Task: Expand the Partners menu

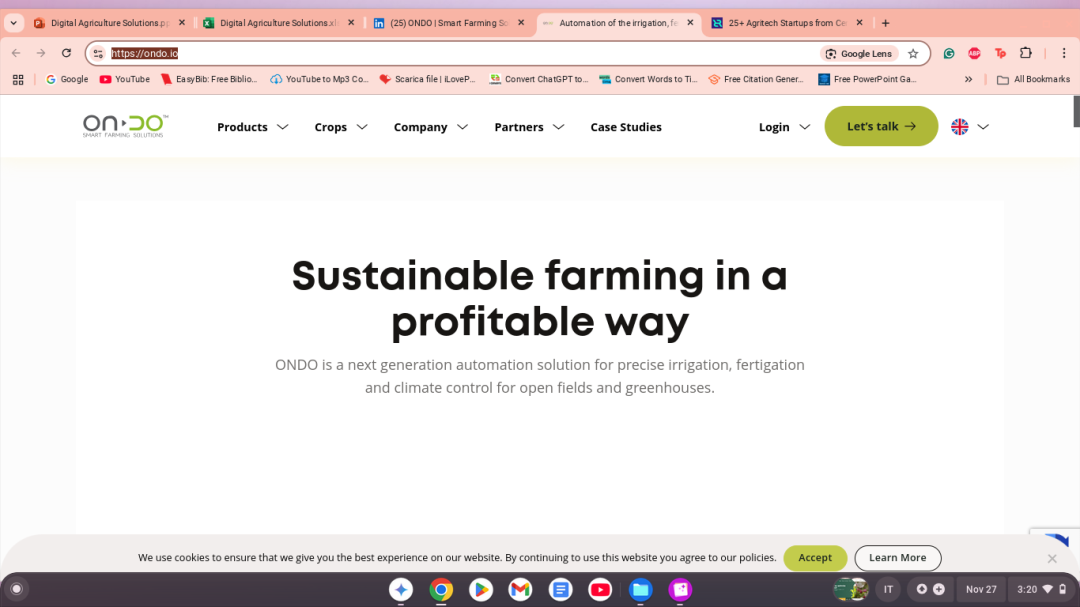Action: point(529,127)
